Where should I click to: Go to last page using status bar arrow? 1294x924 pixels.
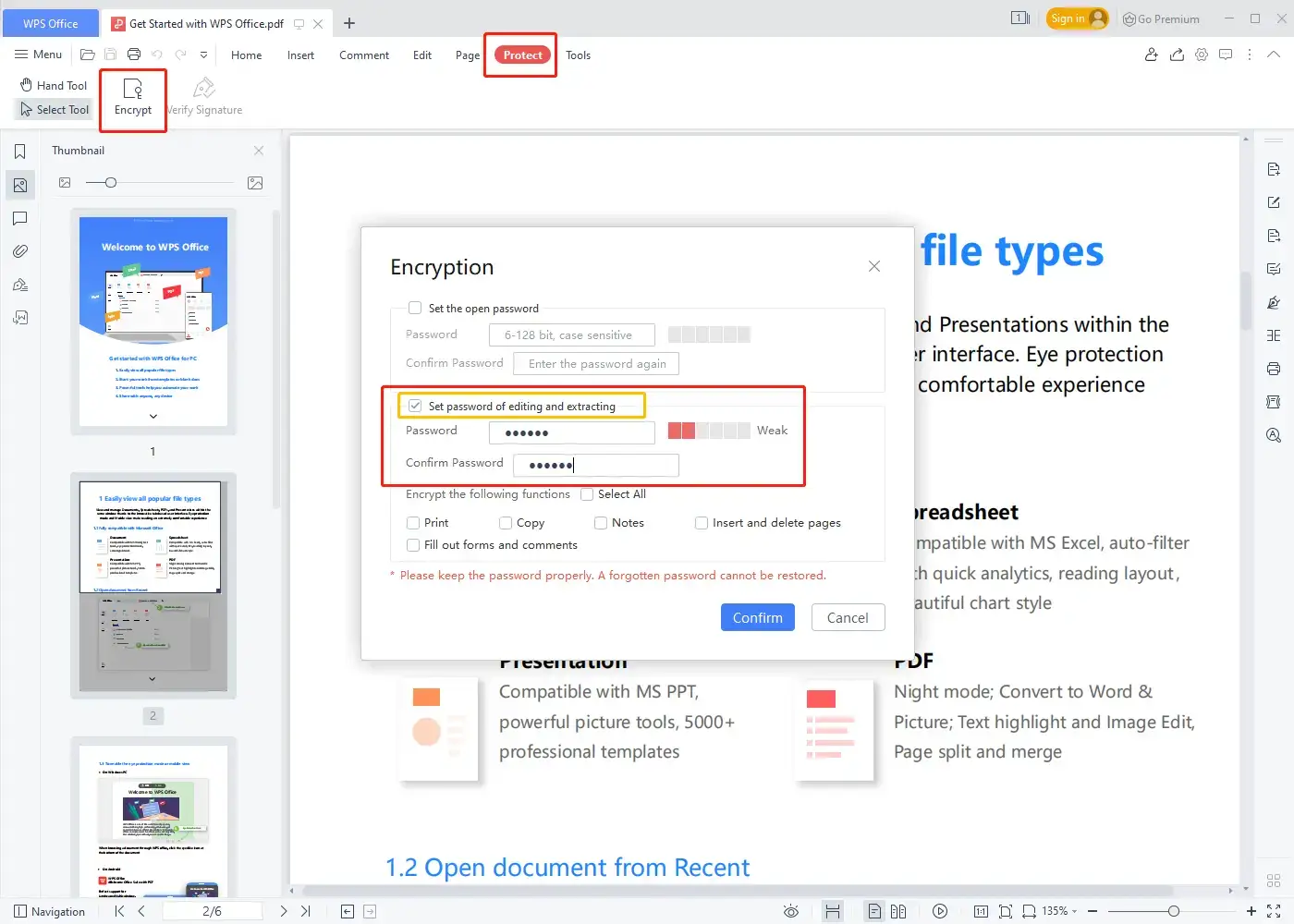point(306,911)
